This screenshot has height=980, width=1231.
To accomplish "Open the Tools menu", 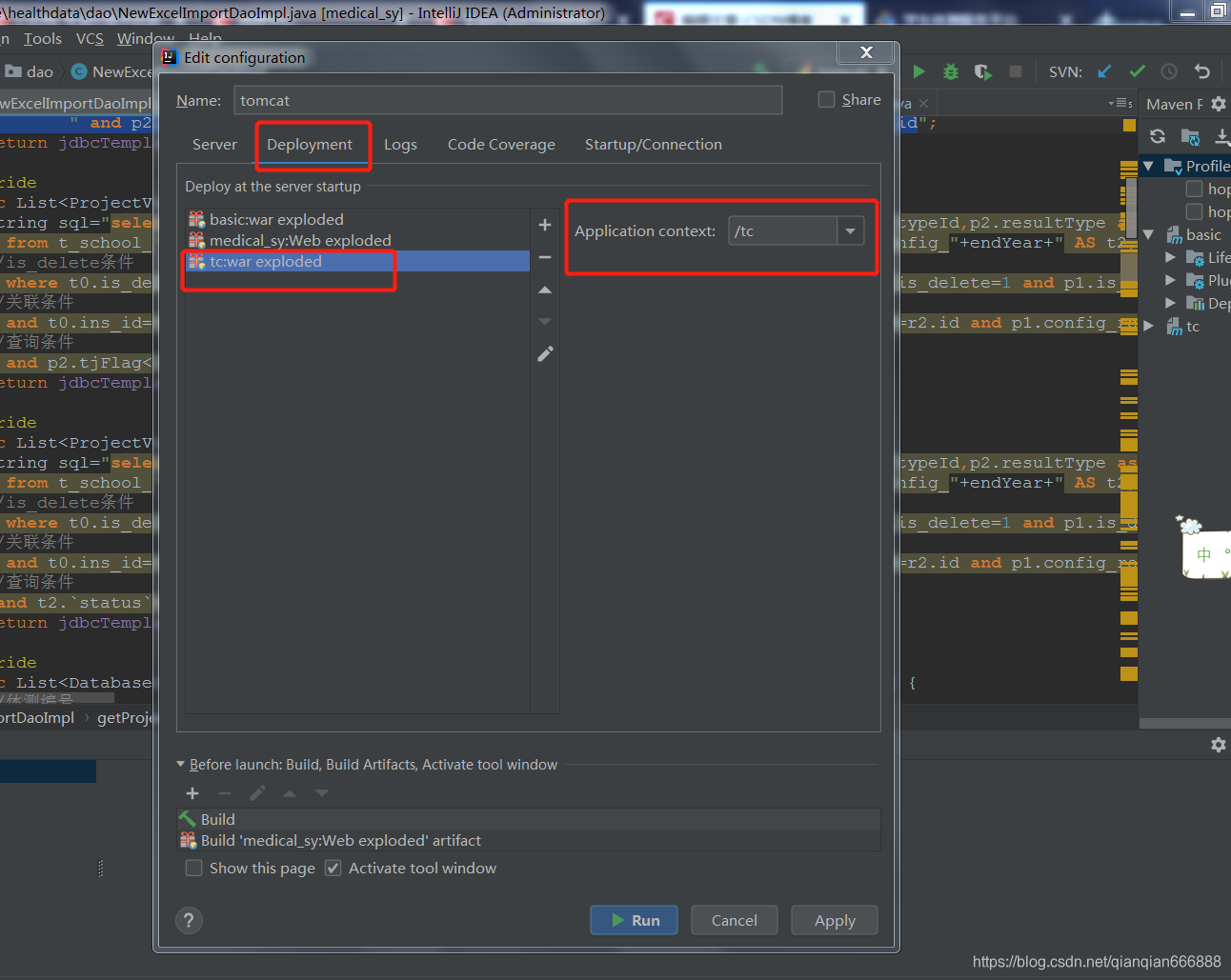I will pos(43,38).
